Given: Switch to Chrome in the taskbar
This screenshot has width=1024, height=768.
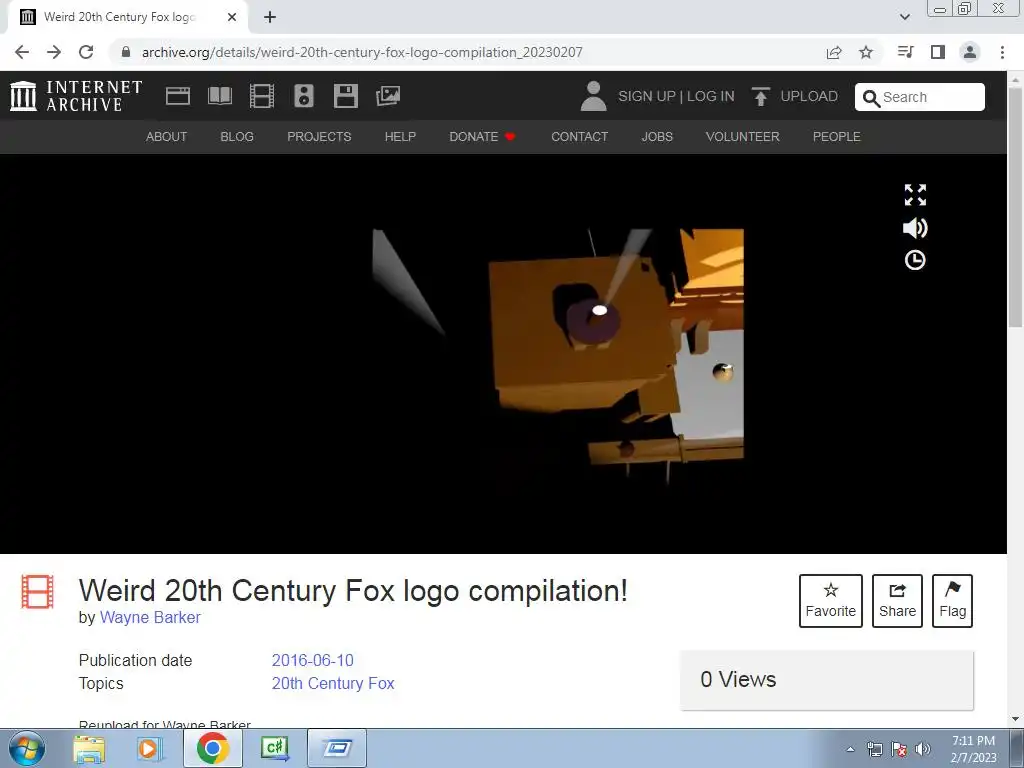Looking at the screenshot, I should coord(213,748).
